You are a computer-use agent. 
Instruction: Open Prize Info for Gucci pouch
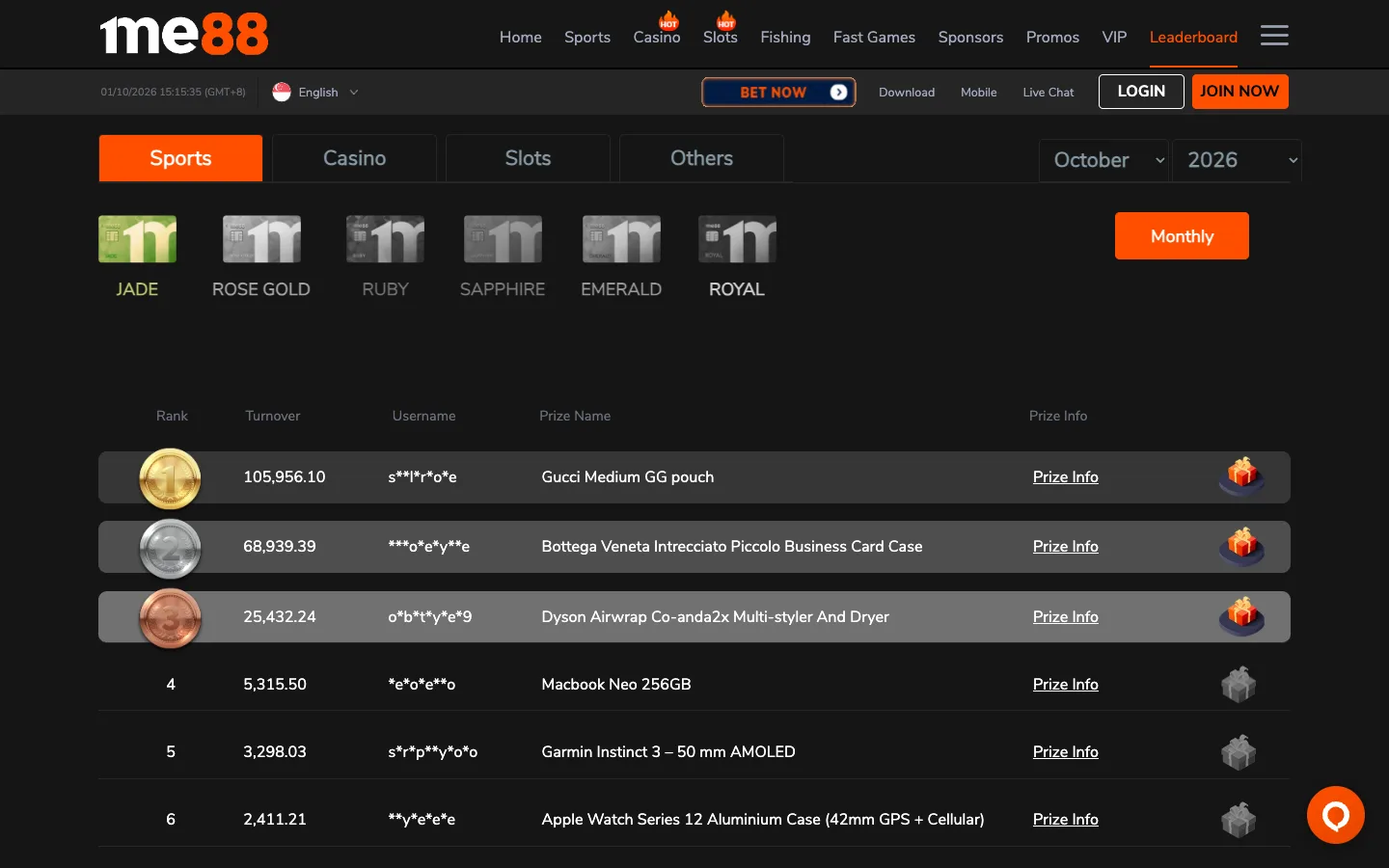pos(1065,477)
